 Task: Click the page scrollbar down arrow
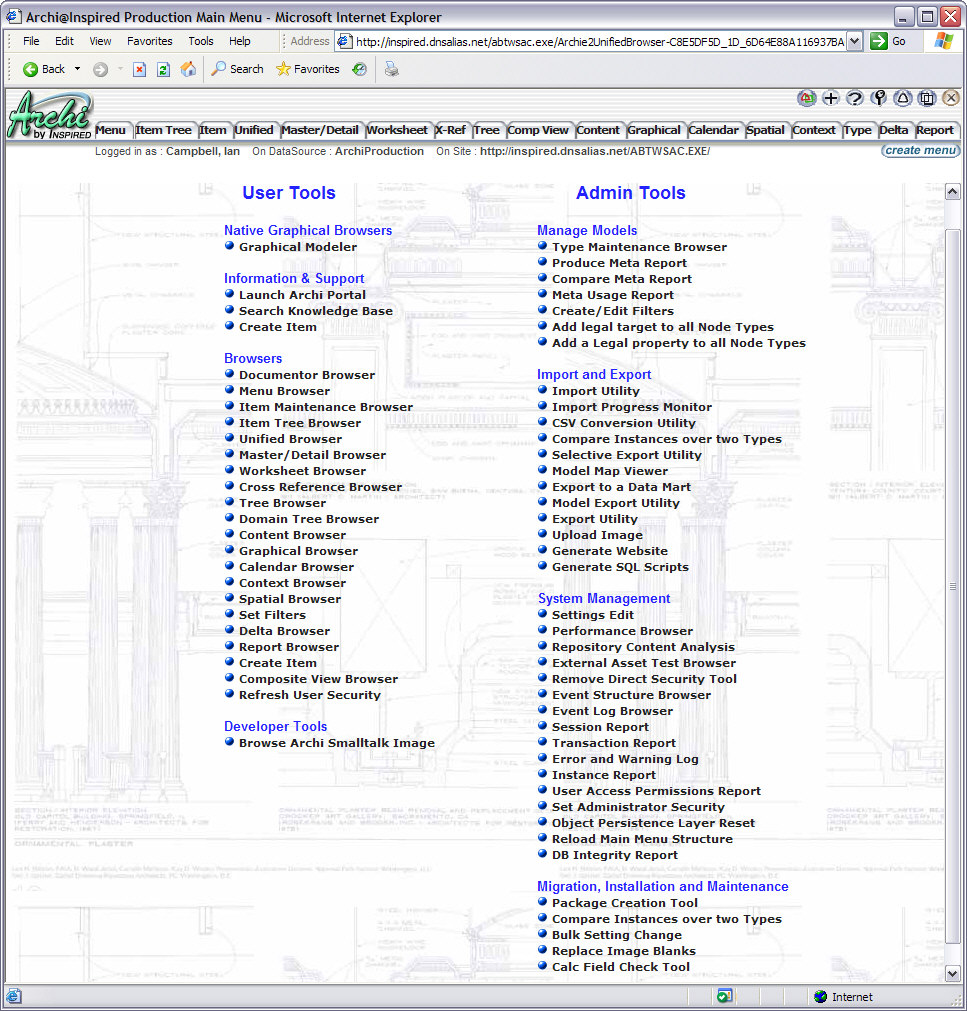click(953, 974)
